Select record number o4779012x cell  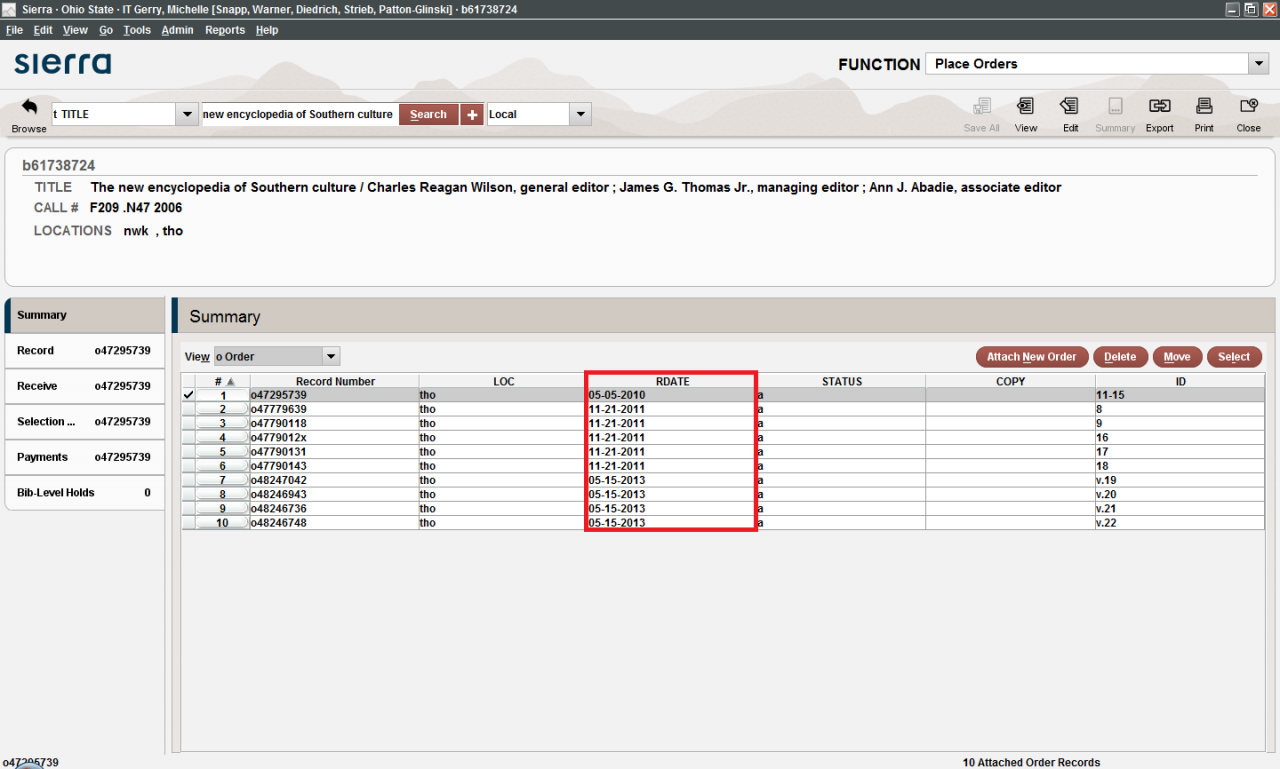(x=335, y=437)
